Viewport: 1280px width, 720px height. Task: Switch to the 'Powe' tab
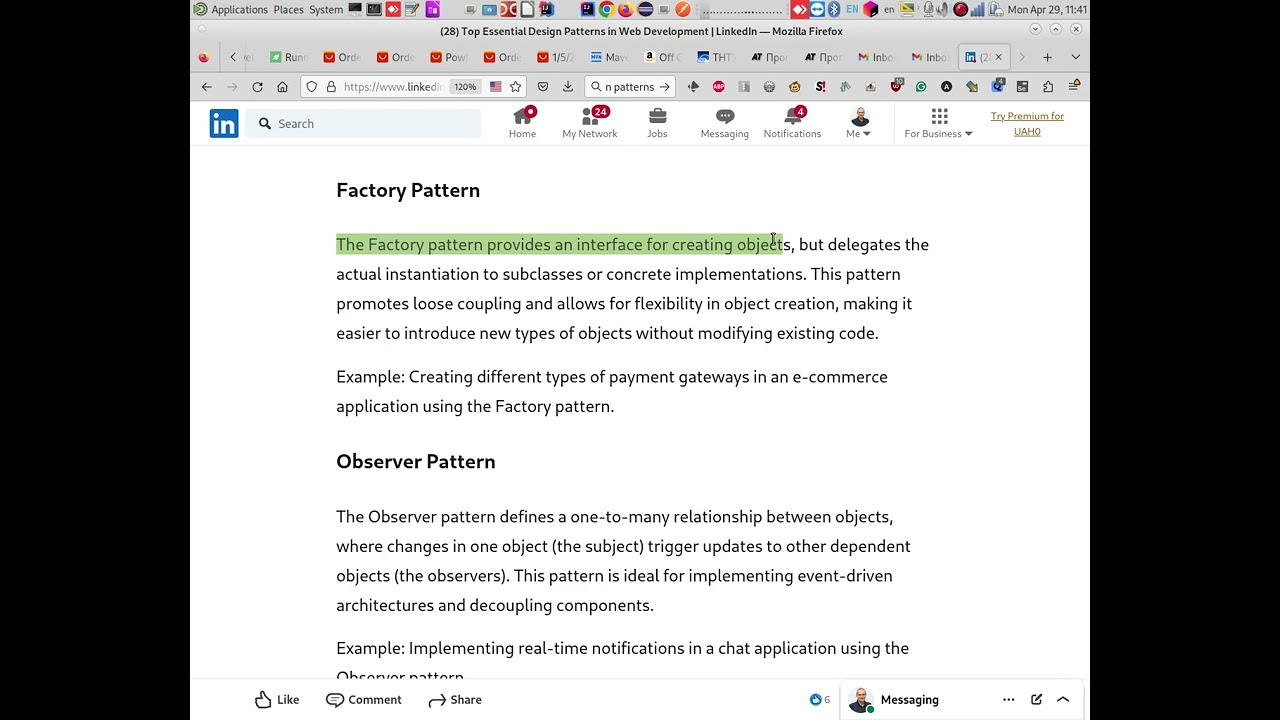pos(449,57)
